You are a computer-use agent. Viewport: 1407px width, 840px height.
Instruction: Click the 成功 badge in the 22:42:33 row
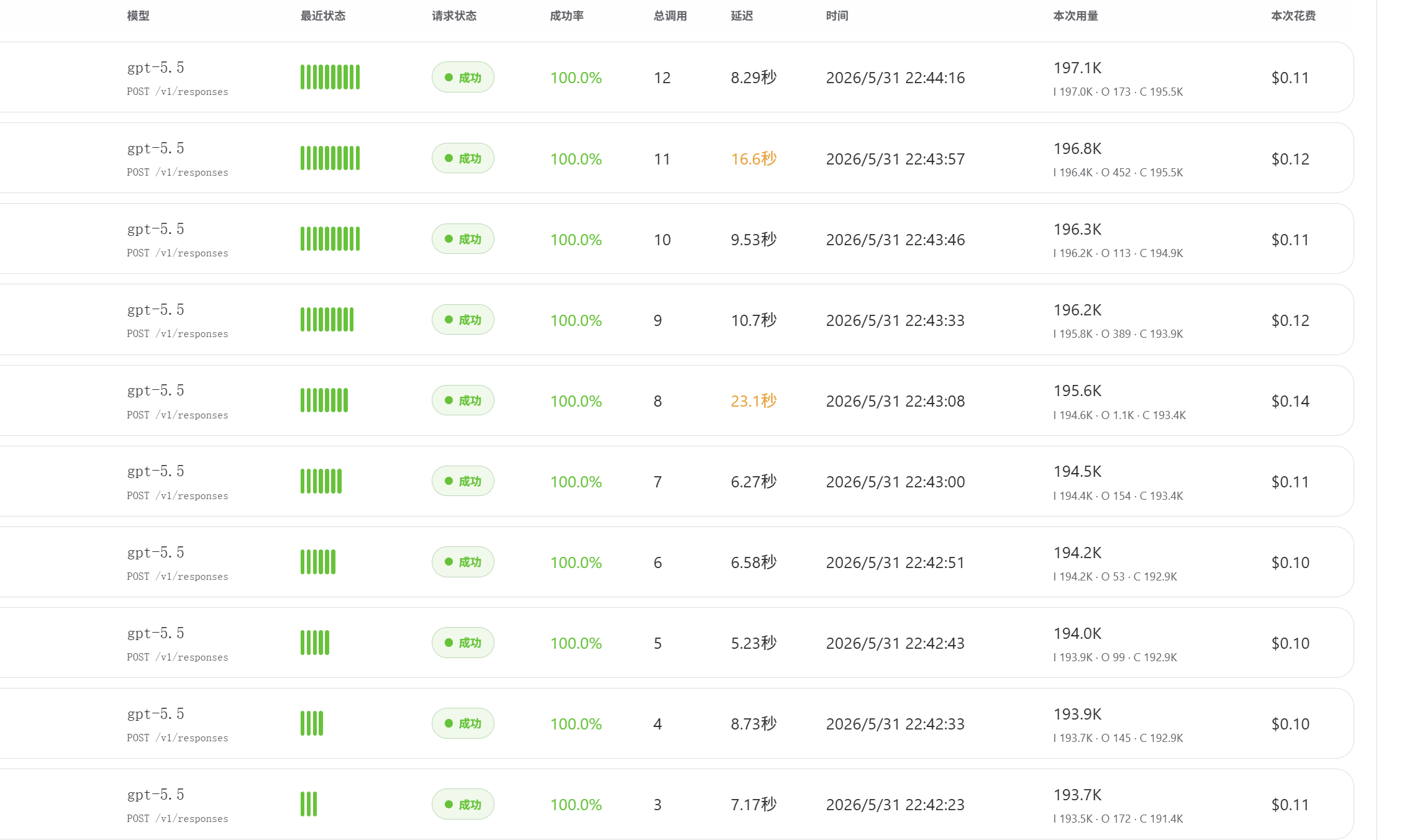point(463,723)
